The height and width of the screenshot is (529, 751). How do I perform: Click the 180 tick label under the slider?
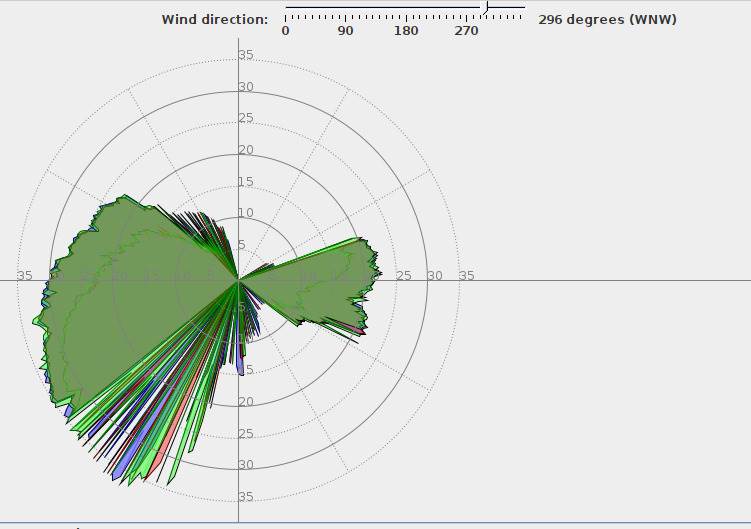point(406,31)
